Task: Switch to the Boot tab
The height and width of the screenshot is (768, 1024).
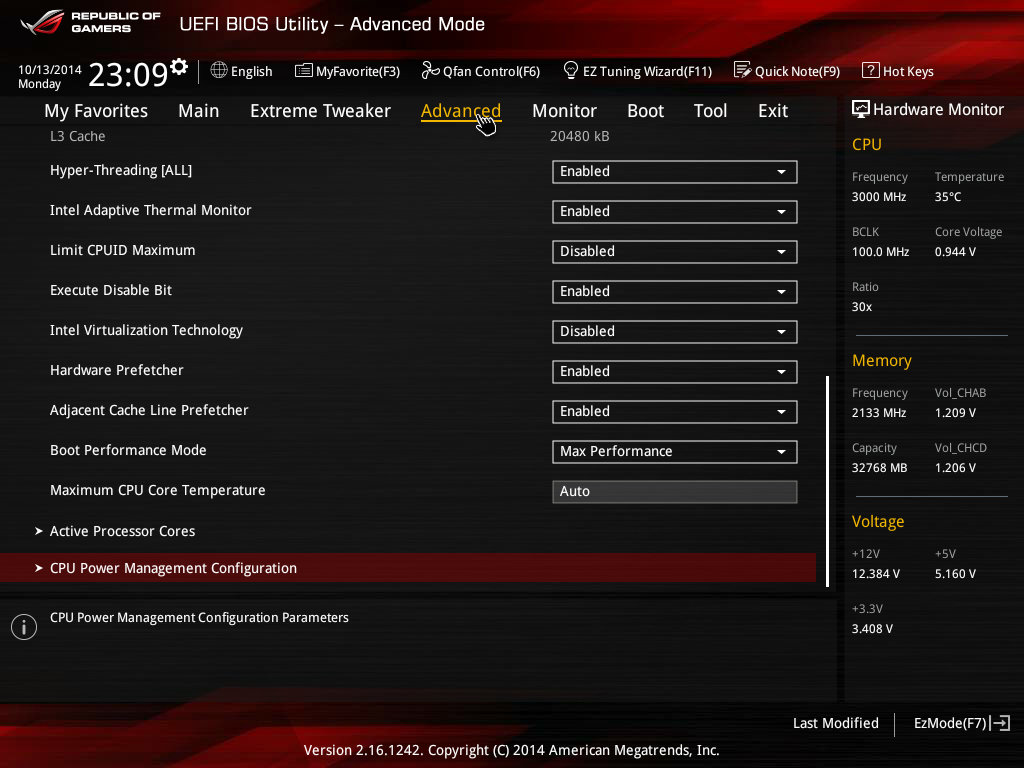Action: (645, 111)
